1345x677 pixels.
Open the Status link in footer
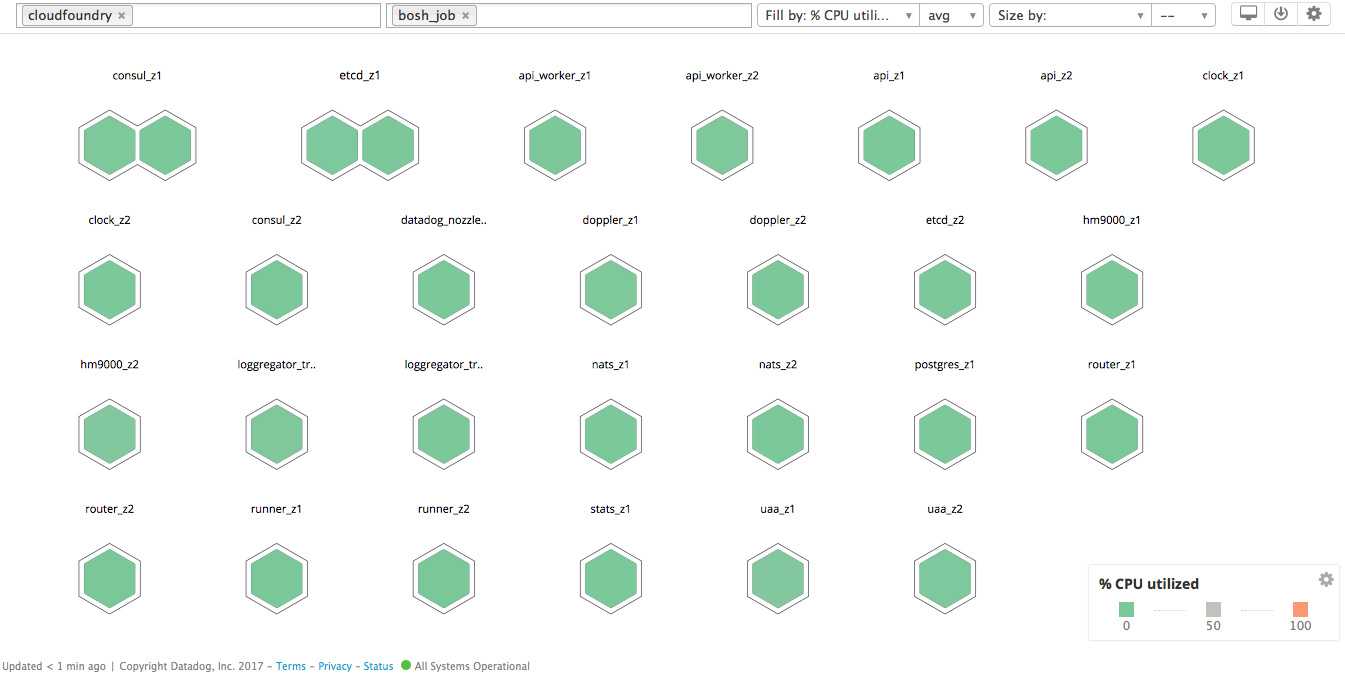click(x=378, y=666)
